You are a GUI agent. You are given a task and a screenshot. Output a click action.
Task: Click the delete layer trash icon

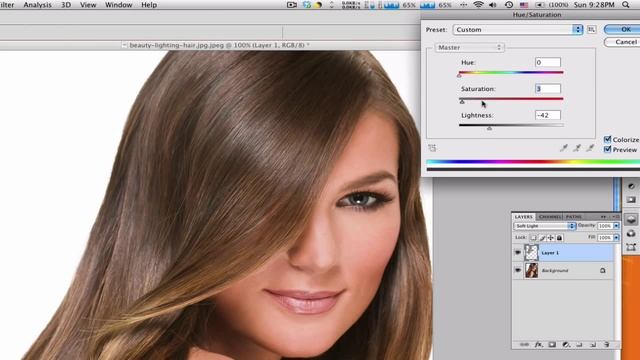(x=607, y=344)
